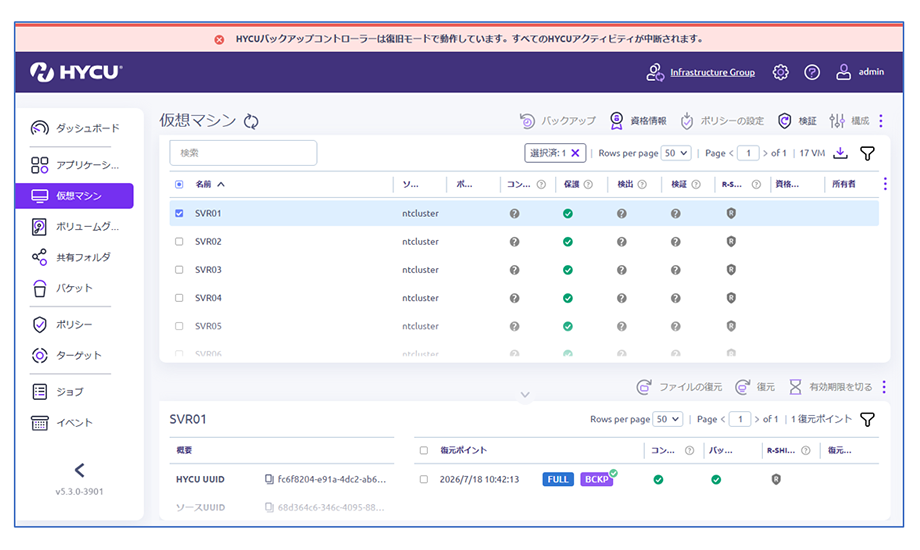Click the R-Shield icon in SVR01 row
This screenshot has height=550, width=920.
pos(730,213)
